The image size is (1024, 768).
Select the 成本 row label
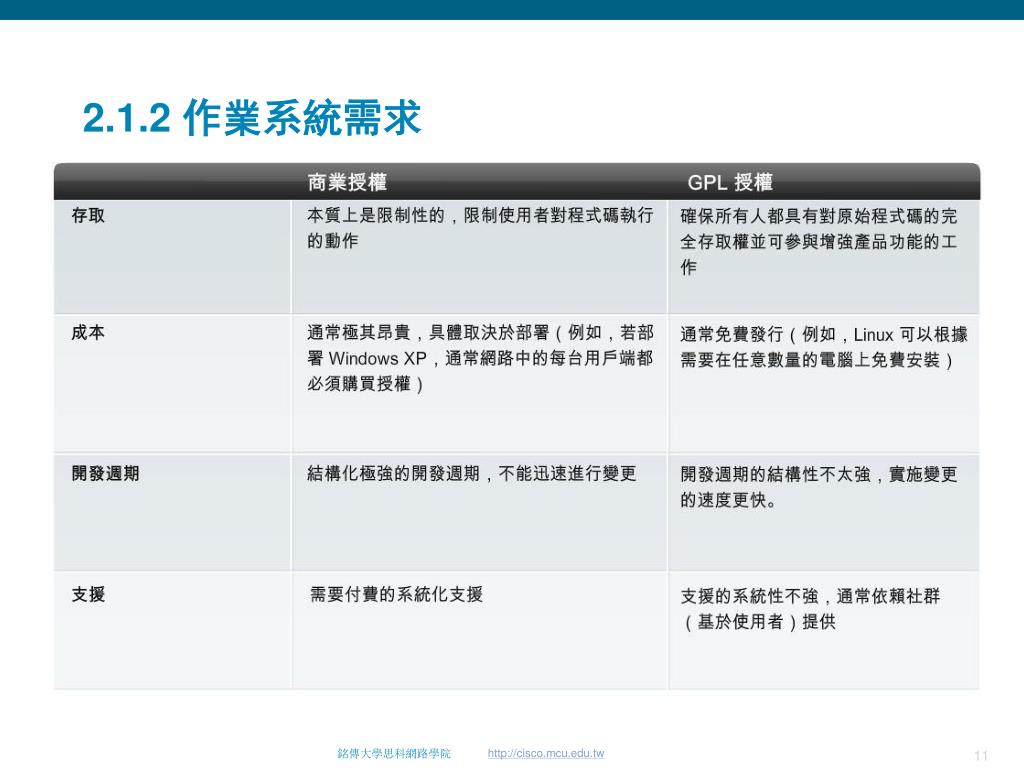pos(88,332)
